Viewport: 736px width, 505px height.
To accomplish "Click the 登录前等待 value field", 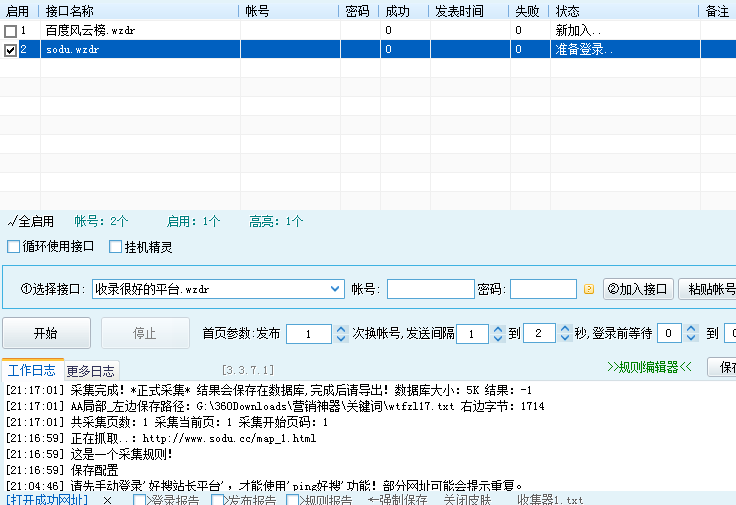I will pos(669,333).
